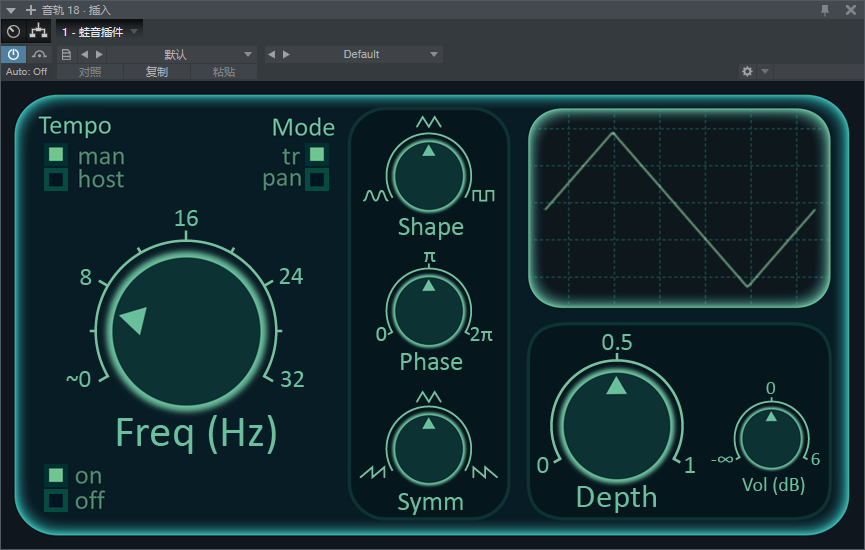The width and height of the screenshot is (865, 550).
Task: Toggle the plugin power bypass button
Action: pos(13,54)
